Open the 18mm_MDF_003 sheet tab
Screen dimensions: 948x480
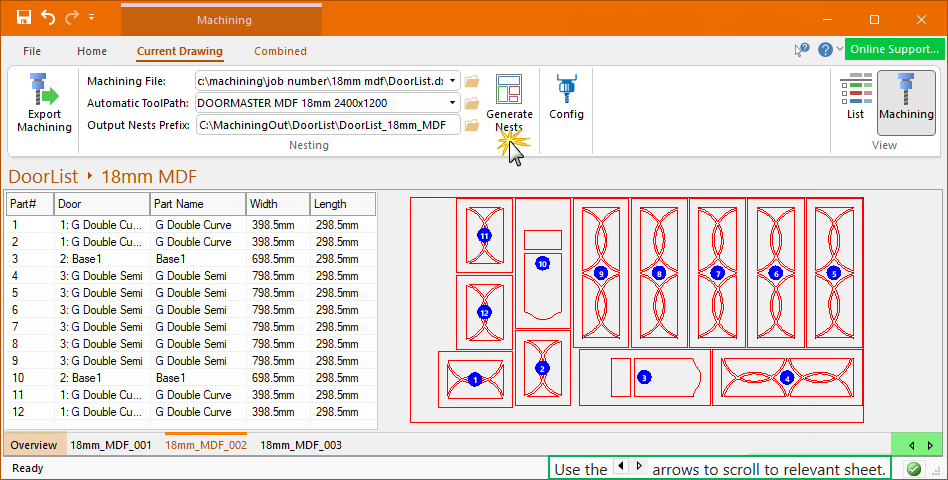coord(301,445)
